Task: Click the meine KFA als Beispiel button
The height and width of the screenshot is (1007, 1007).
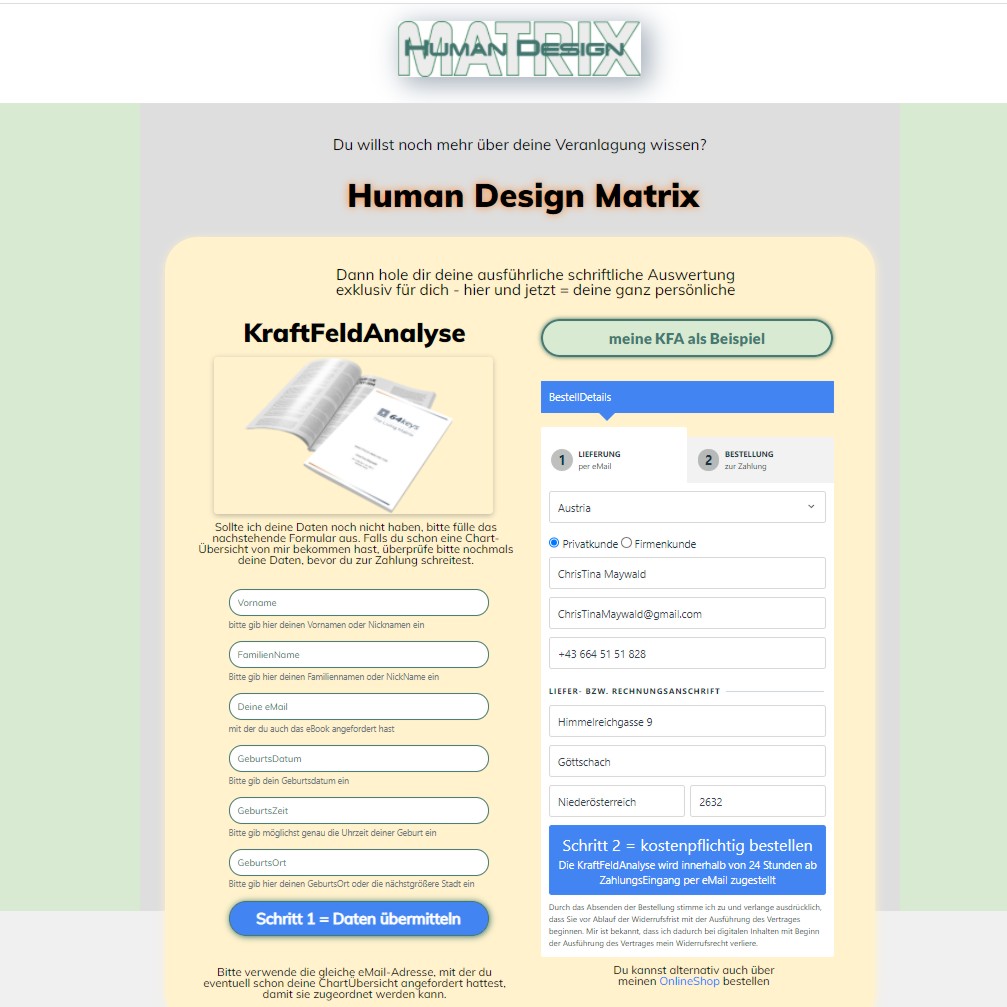Action: click(x=686, y=339)
